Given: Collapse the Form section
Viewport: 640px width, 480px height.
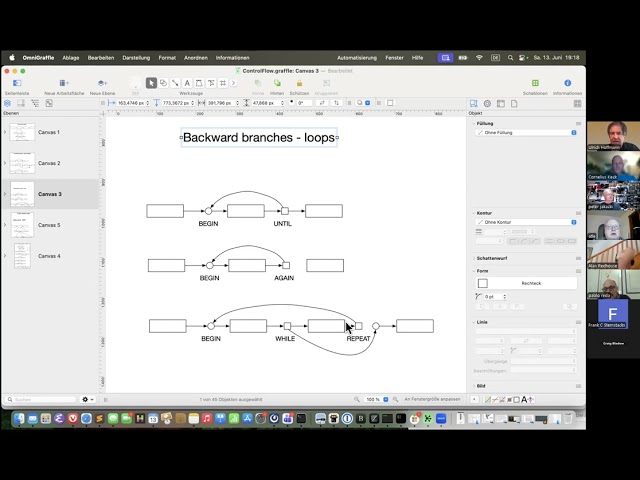Looking at the screenshot, I should coord(474,271).
